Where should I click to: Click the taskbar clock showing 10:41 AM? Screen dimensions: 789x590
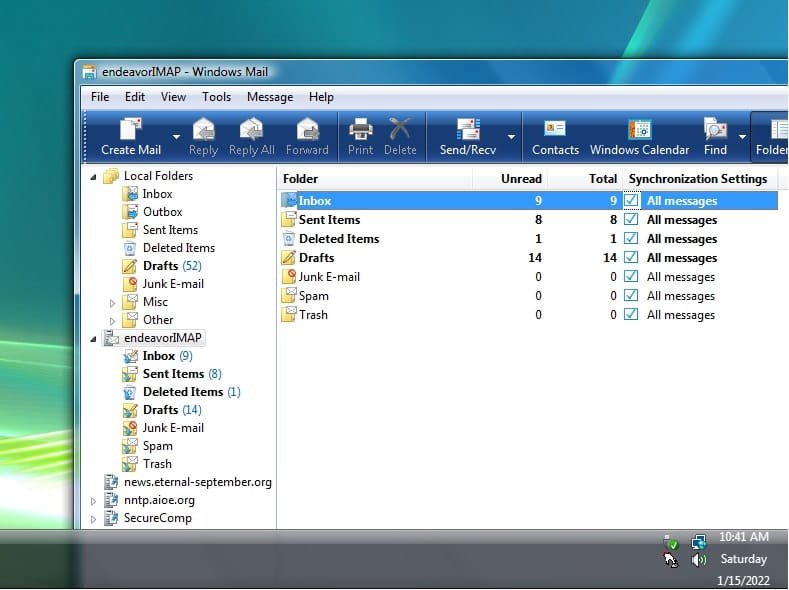(x=743, y=537)
